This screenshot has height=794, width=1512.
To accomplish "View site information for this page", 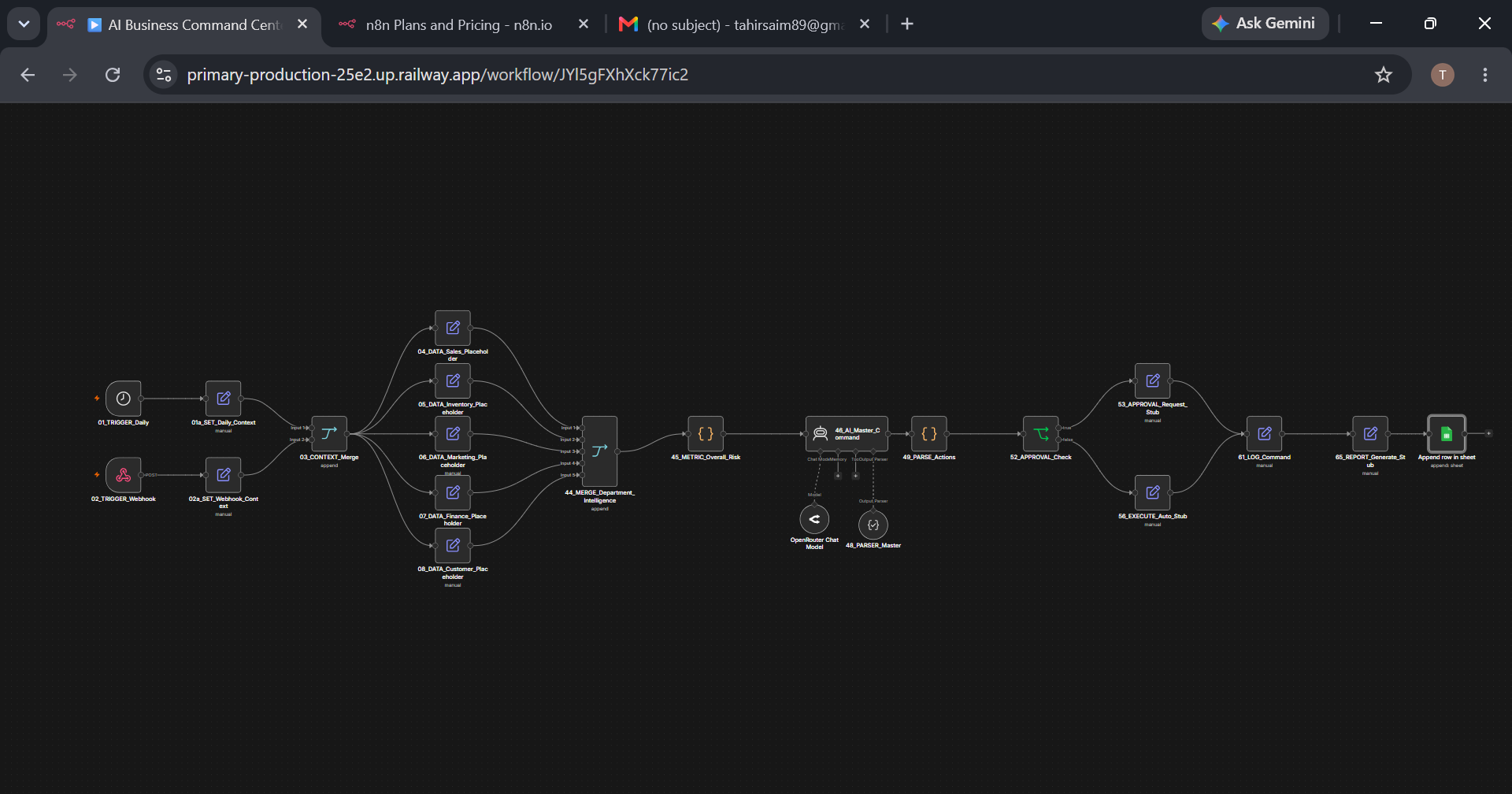I will (x=164, y=75).
